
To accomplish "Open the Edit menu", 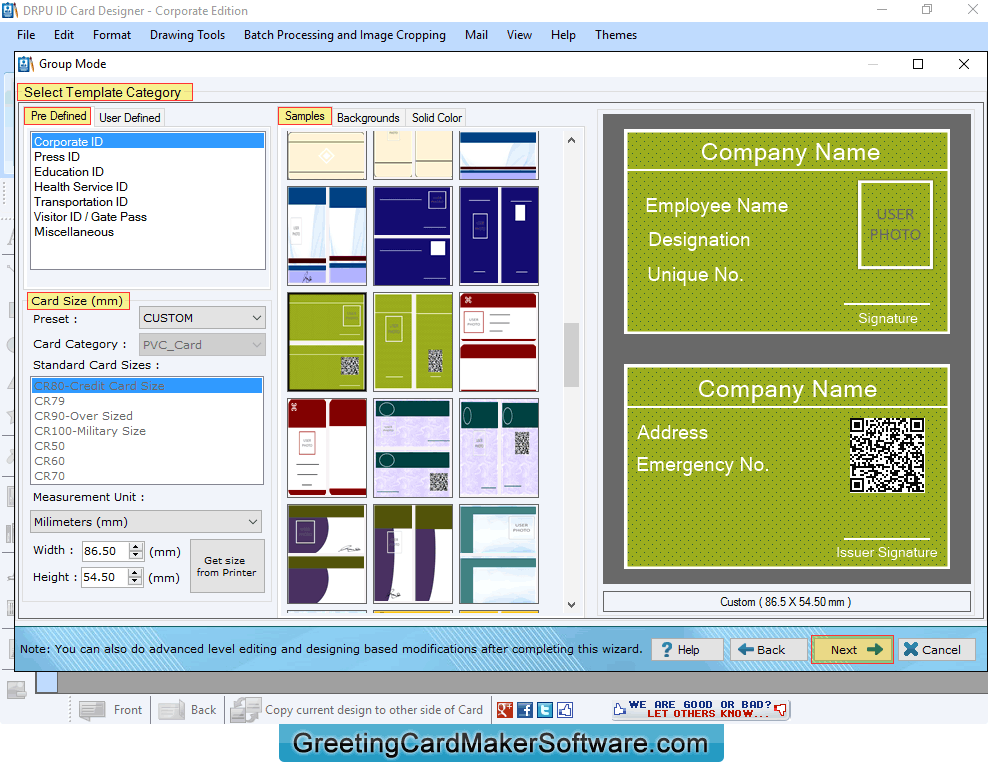I will coord(64,35).
